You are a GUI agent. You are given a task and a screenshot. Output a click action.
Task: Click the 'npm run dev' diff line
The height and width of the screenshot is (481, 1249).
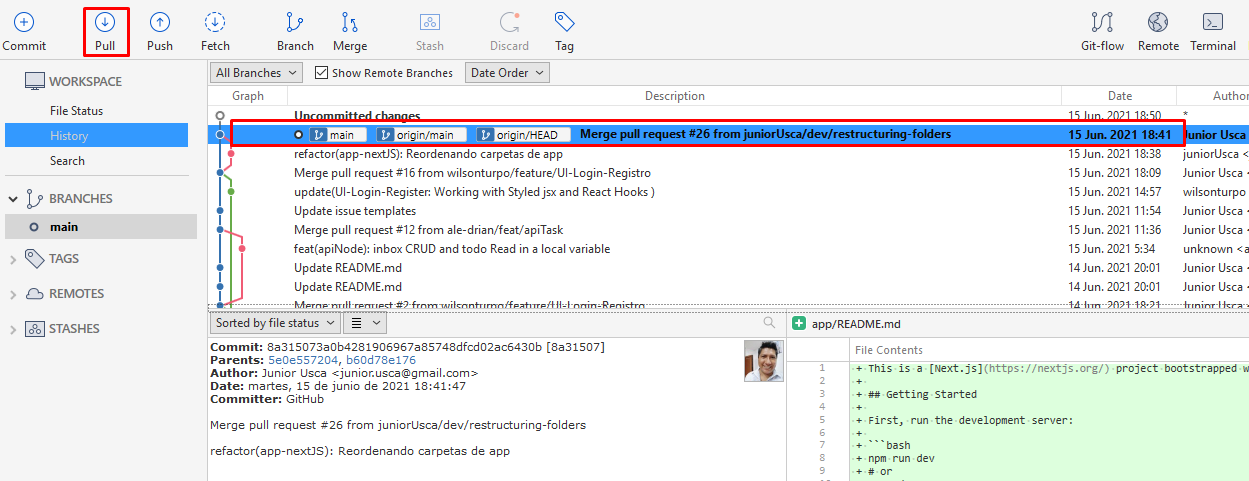1042,458
